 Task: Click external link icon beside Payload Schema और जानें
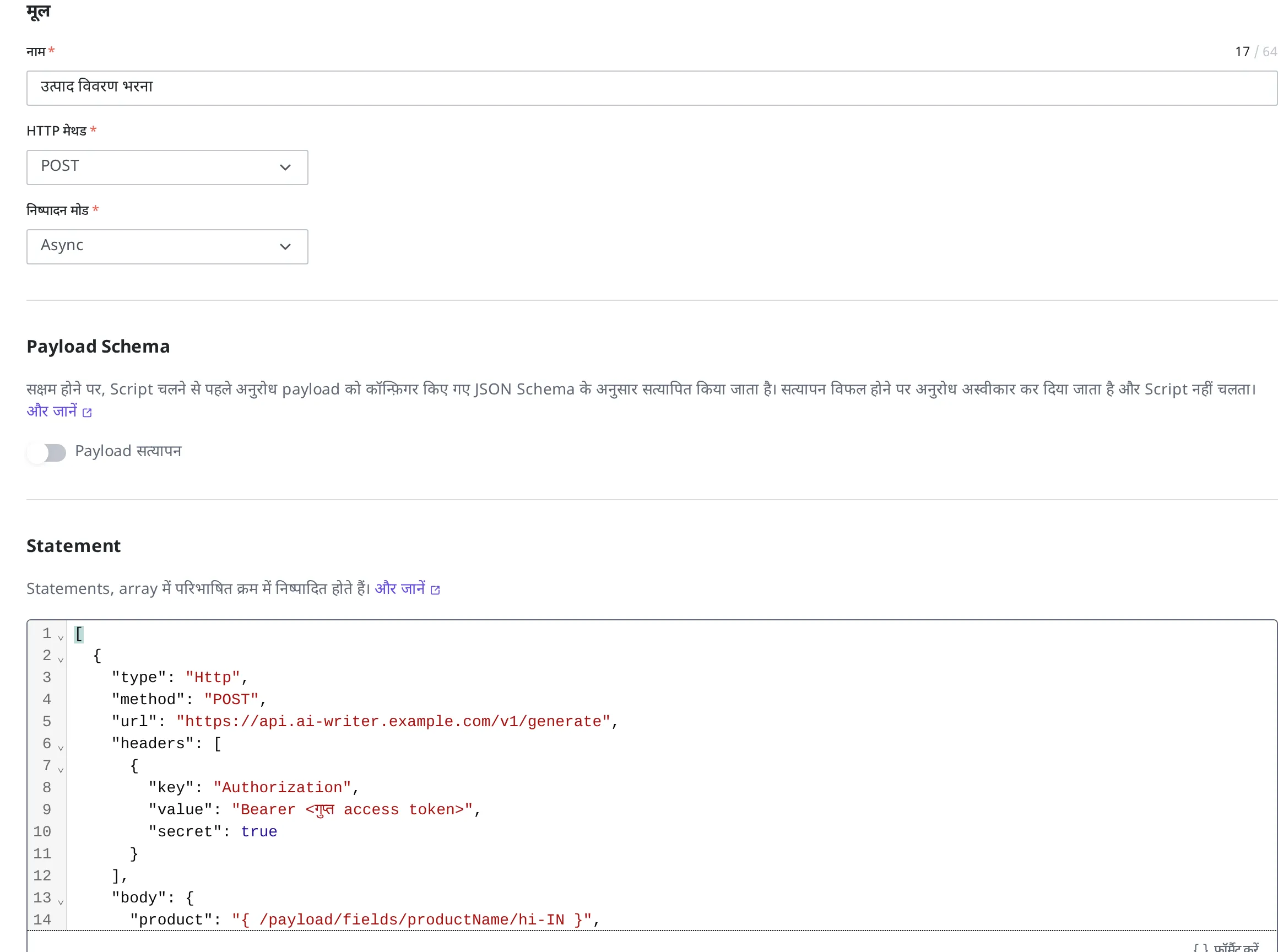coord(87,413)
